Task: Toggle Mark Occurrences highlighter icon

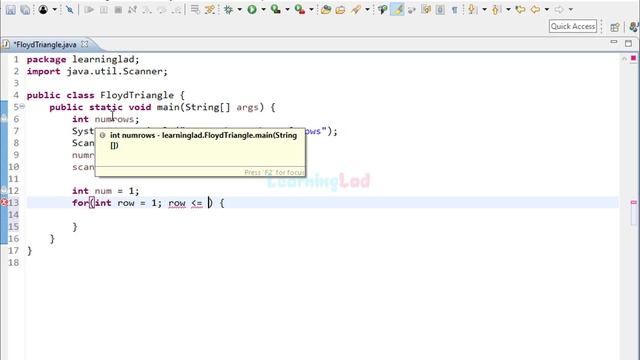Action: point(397,9)
